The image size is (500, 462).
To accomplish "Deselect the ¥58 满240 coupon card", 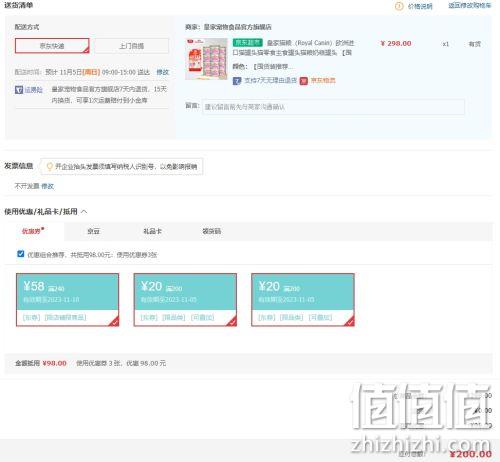I will click(x=68, y=300).
